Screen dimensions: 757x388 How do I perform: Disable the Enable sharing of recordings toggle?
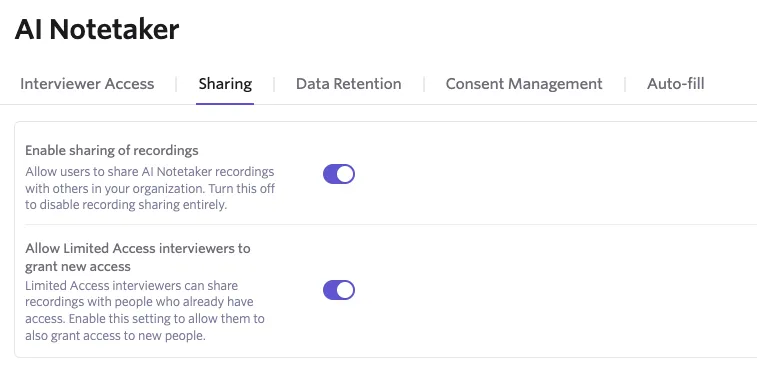339,174
